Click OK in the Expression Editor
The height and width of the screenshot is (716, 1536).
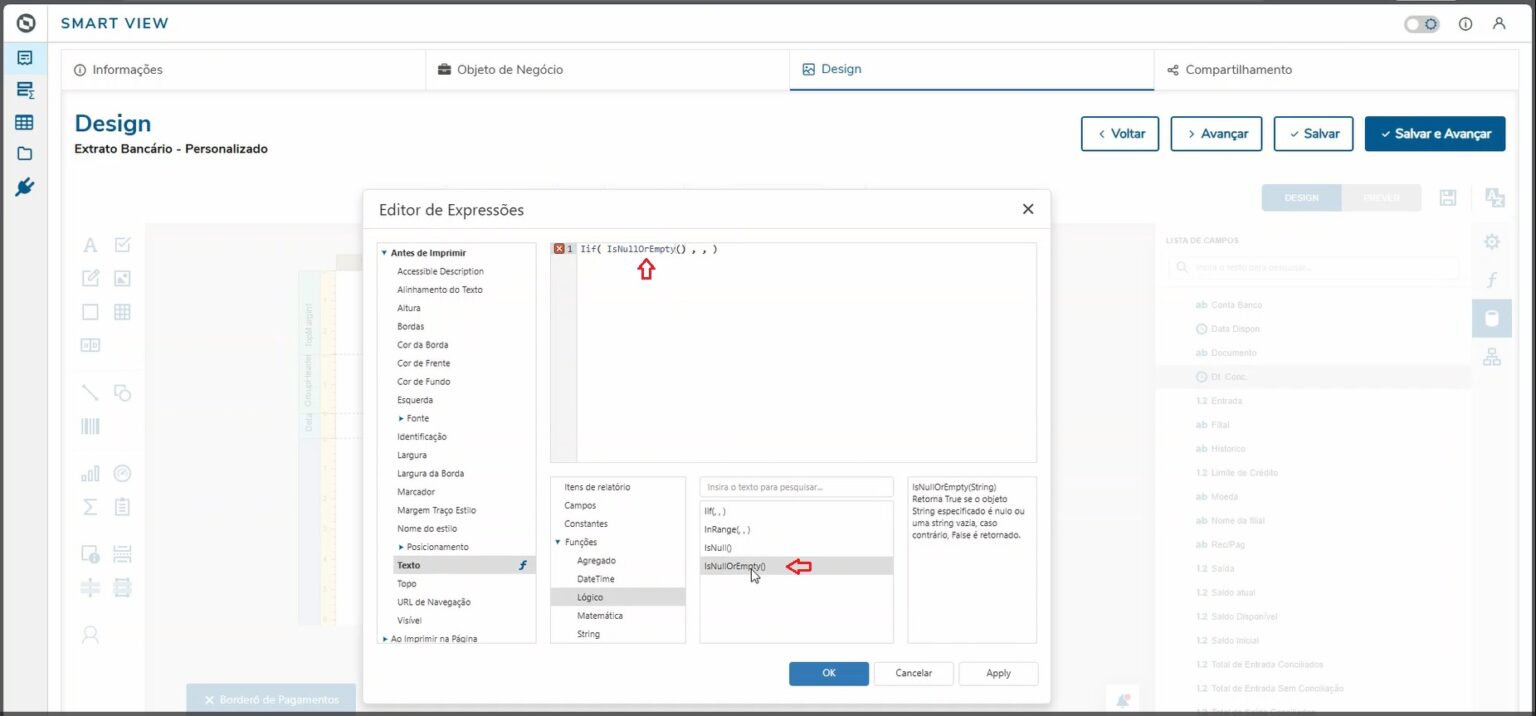point(828,673)
